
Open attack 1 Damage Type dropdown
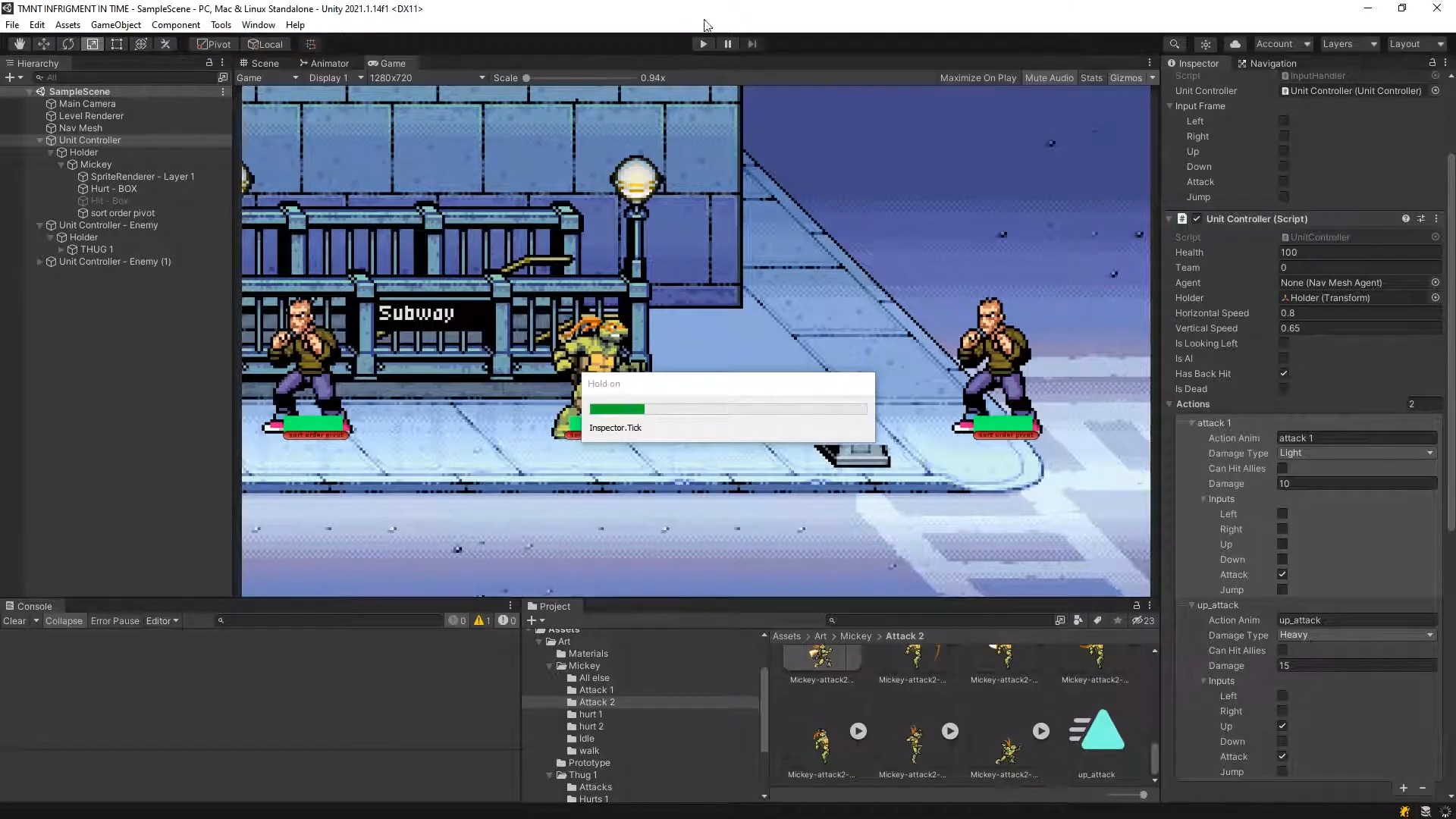click(1357, 453)
